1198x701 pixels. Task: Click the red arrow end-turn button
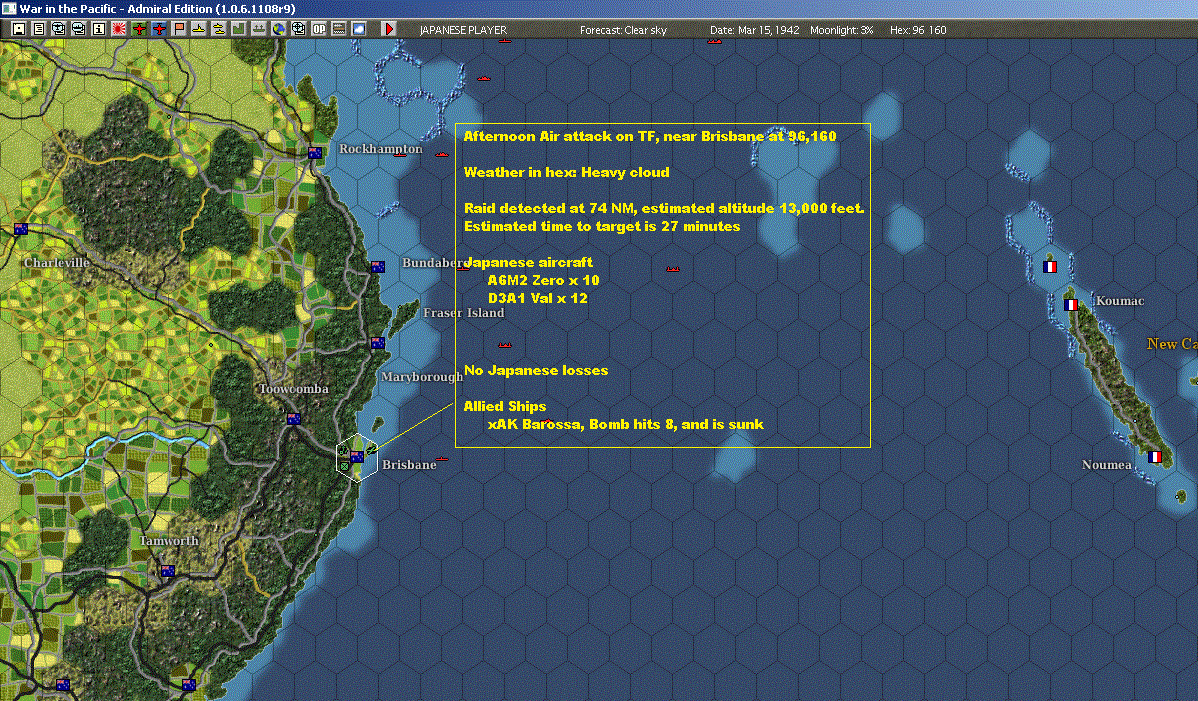click(388, 29)
